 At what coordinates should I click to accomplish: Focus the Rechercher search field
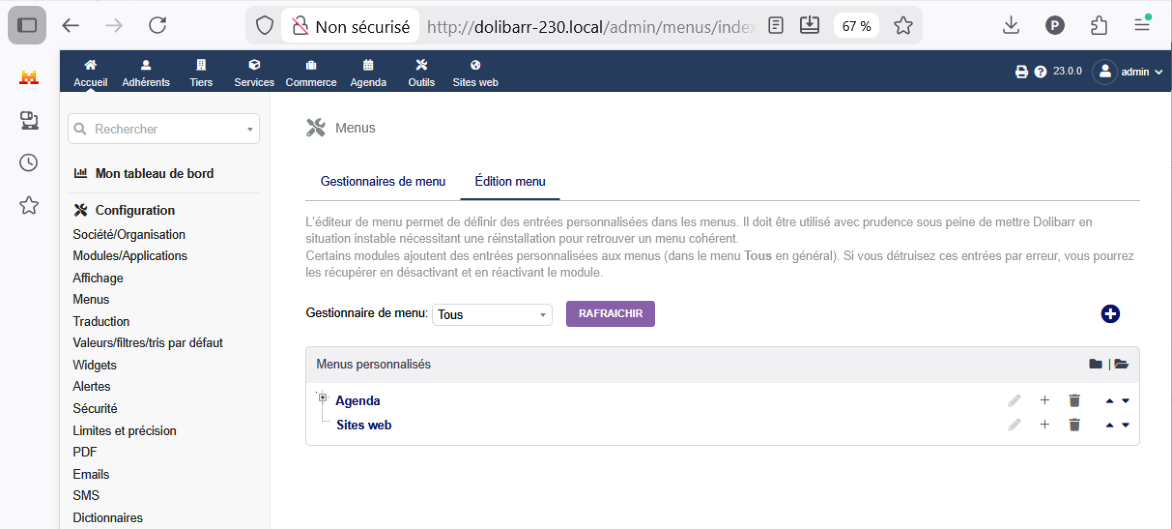point(164,129)
